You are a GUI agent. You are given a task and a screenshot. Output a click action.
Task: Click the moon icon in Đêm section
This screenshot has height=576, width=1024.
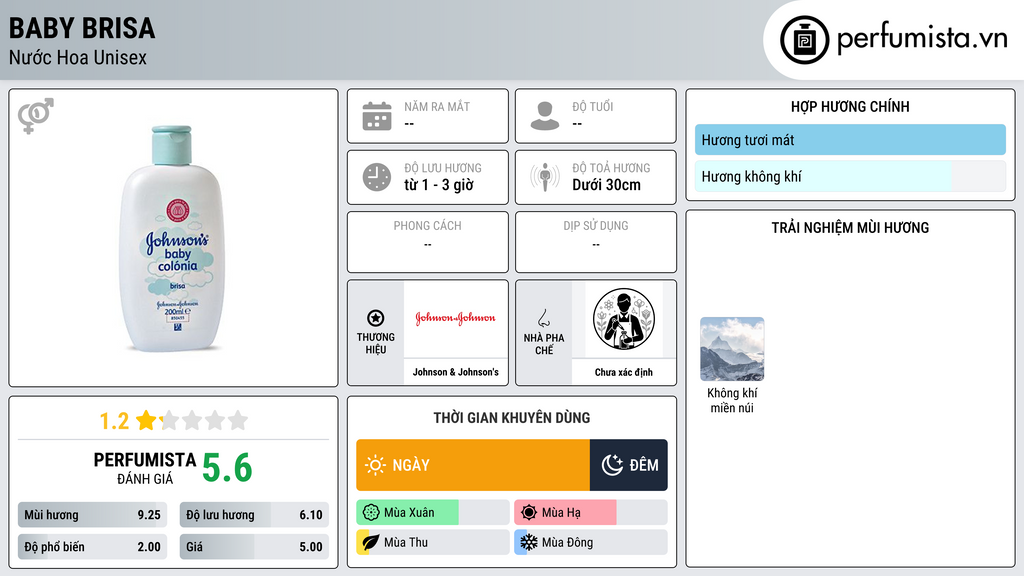(612, 465)
